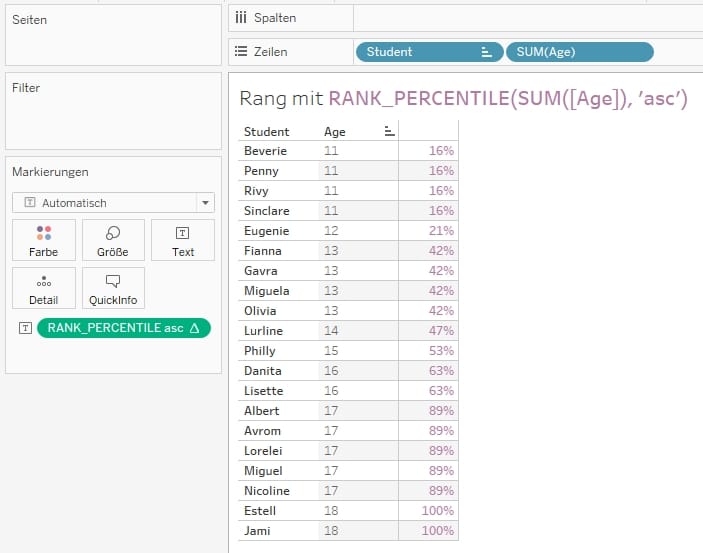Click the worksheet title text

463,98
